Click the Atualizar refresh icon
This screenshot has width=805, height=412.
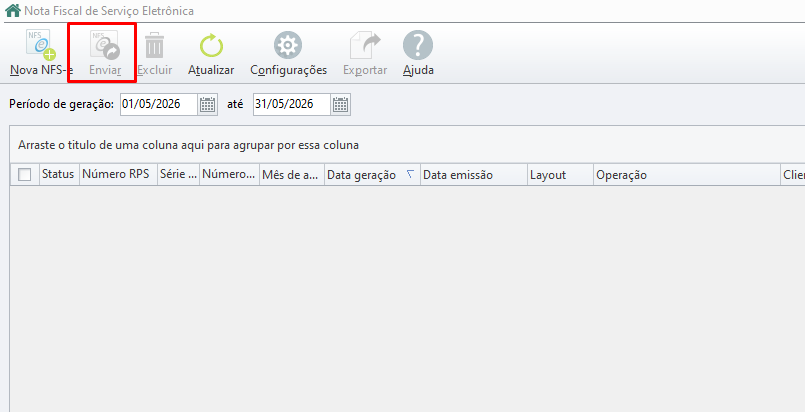click(x=211, y=45)
